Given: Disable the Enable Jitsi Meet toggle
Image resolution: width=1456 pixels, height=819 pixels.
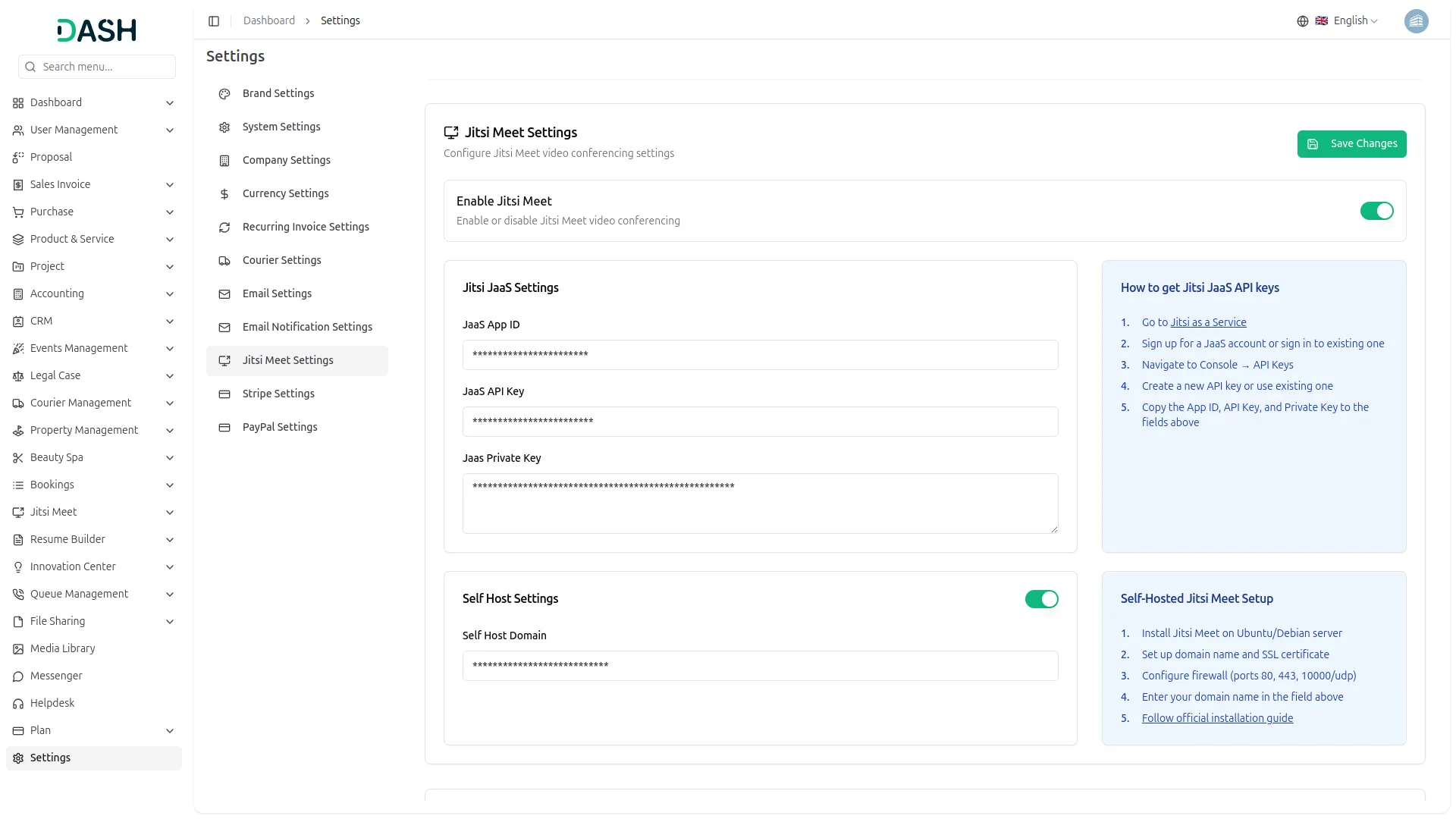Looking at the screenshot, I should (1376, 211).
